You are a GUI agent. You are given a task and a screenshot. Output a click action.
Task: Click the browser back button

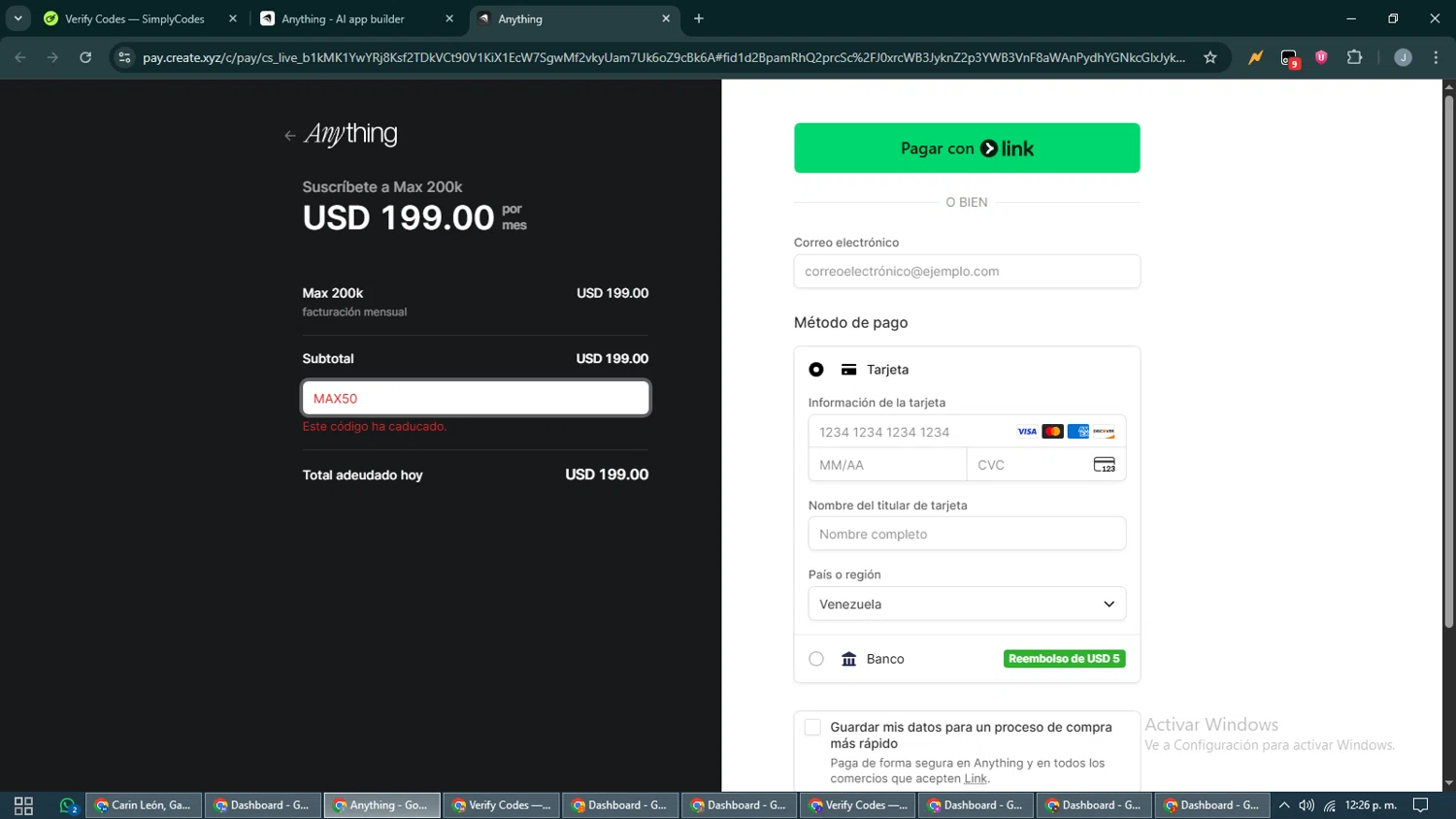[20, 57]
